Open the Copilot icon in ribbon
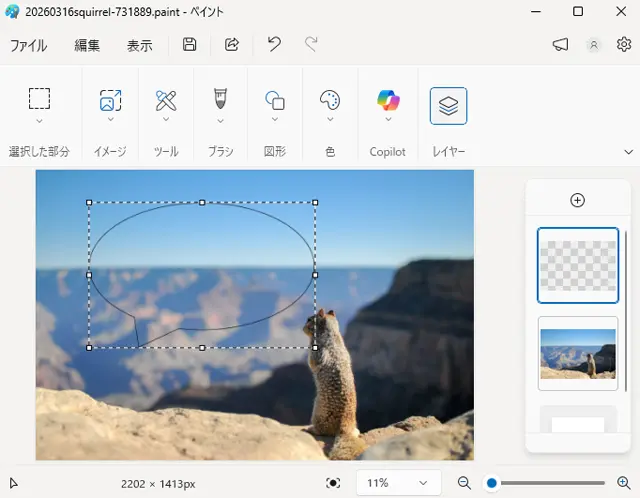The width and height of the screenshot is (640, 498). click(388, 100)
